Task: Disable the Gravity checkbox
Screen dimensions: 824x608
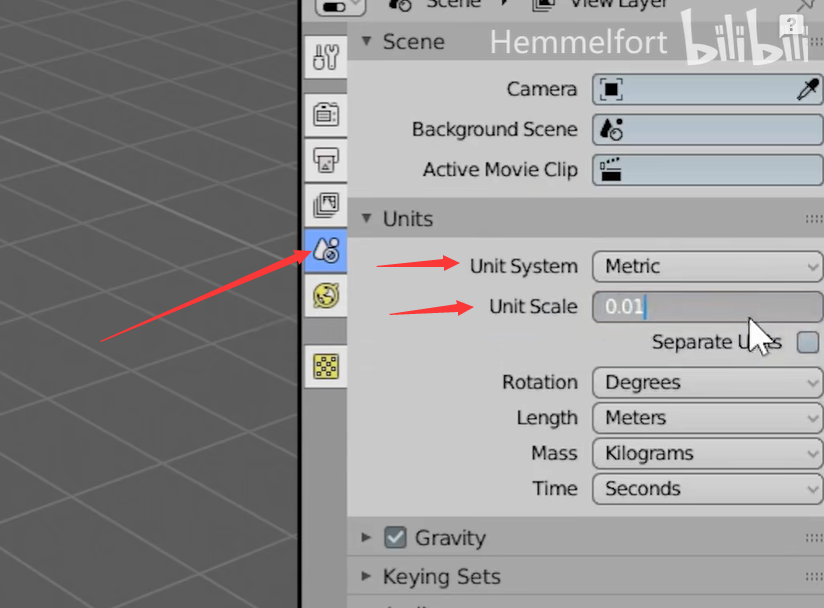Action: pyautogui.click(x=395, y=537)
